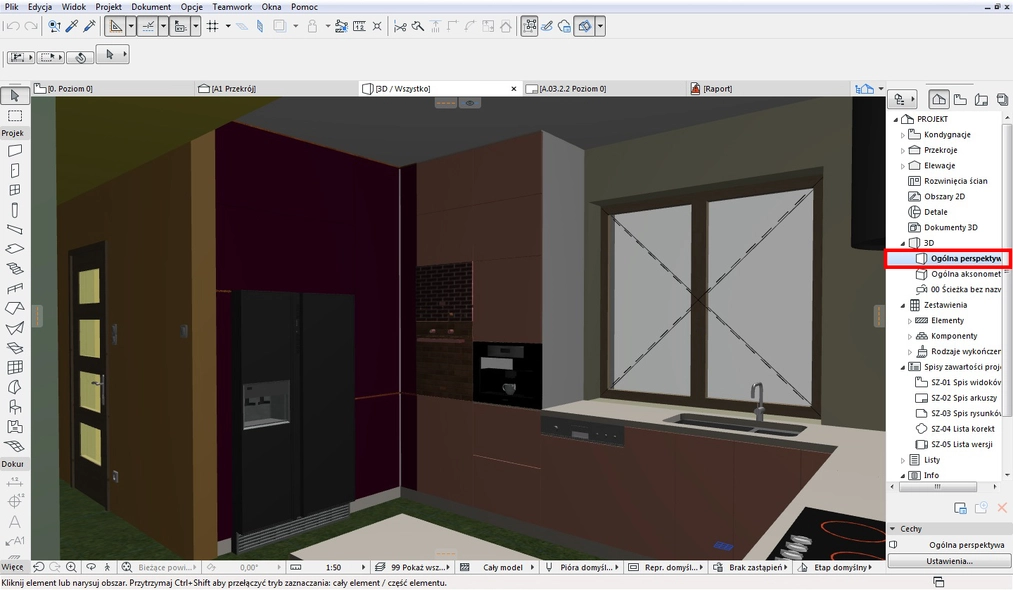Expand the Przekroje tree node
The width and height of the screenshot is (1013, 590).
click(903, 151)
